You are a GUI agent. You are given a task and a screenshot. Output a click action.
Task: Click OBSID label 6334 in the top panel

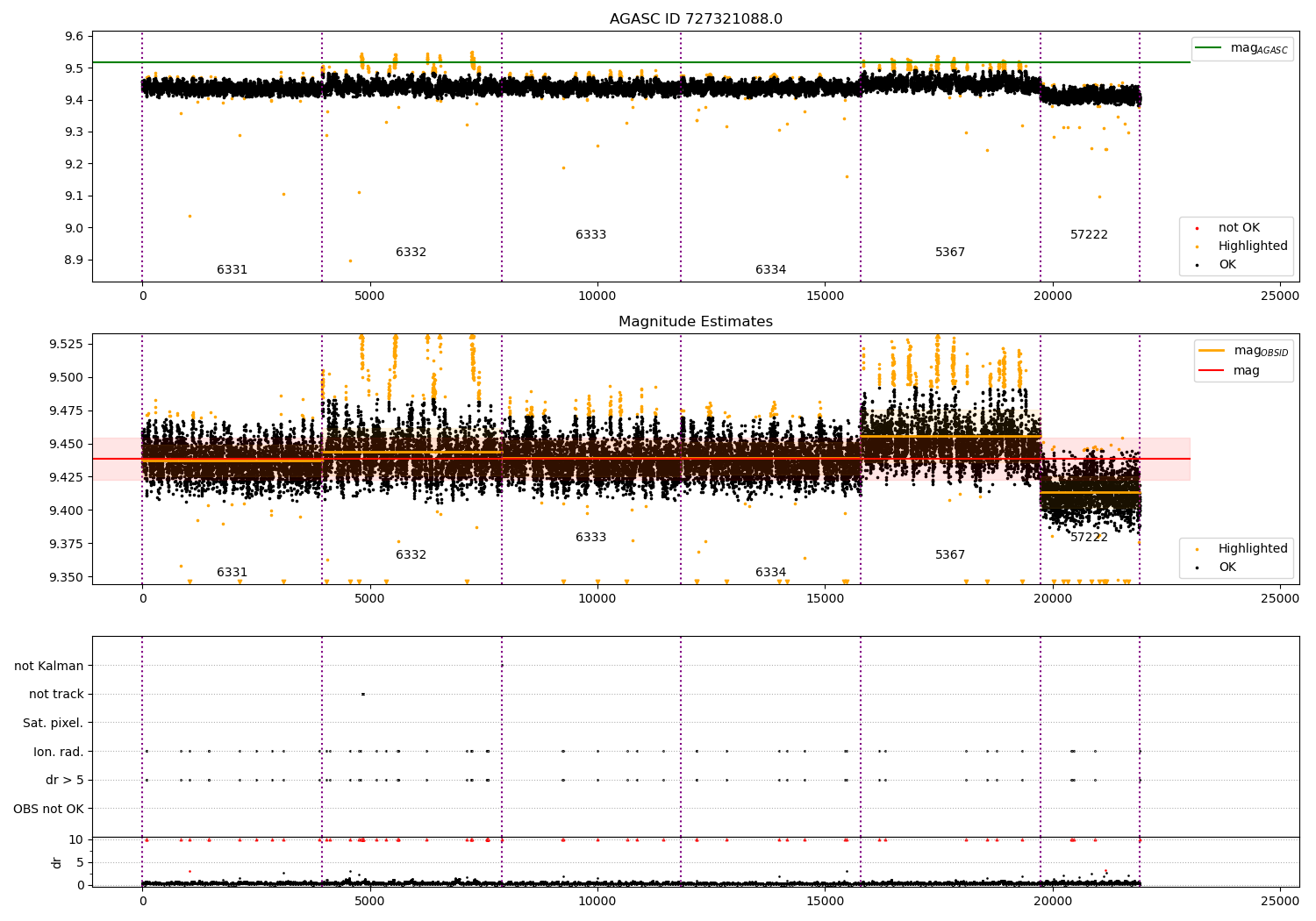771,270
